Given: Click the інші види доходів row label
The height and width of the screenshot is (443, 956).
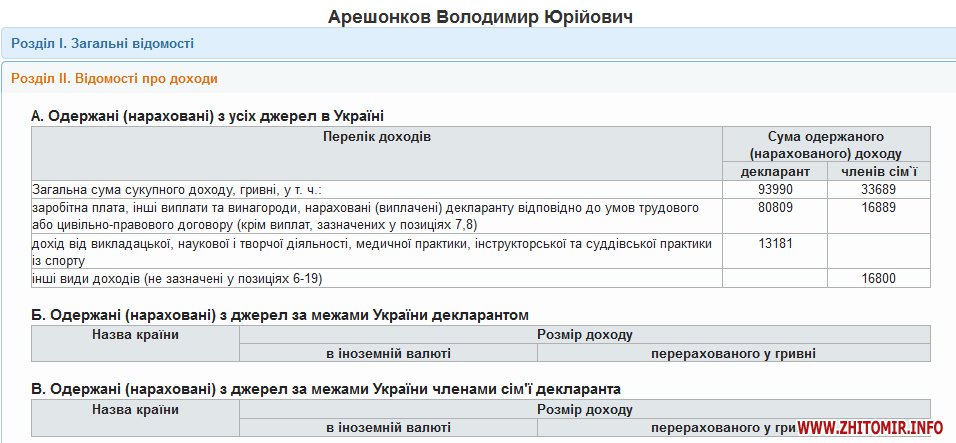Looking at the screenshot, I should click(178, 277).
